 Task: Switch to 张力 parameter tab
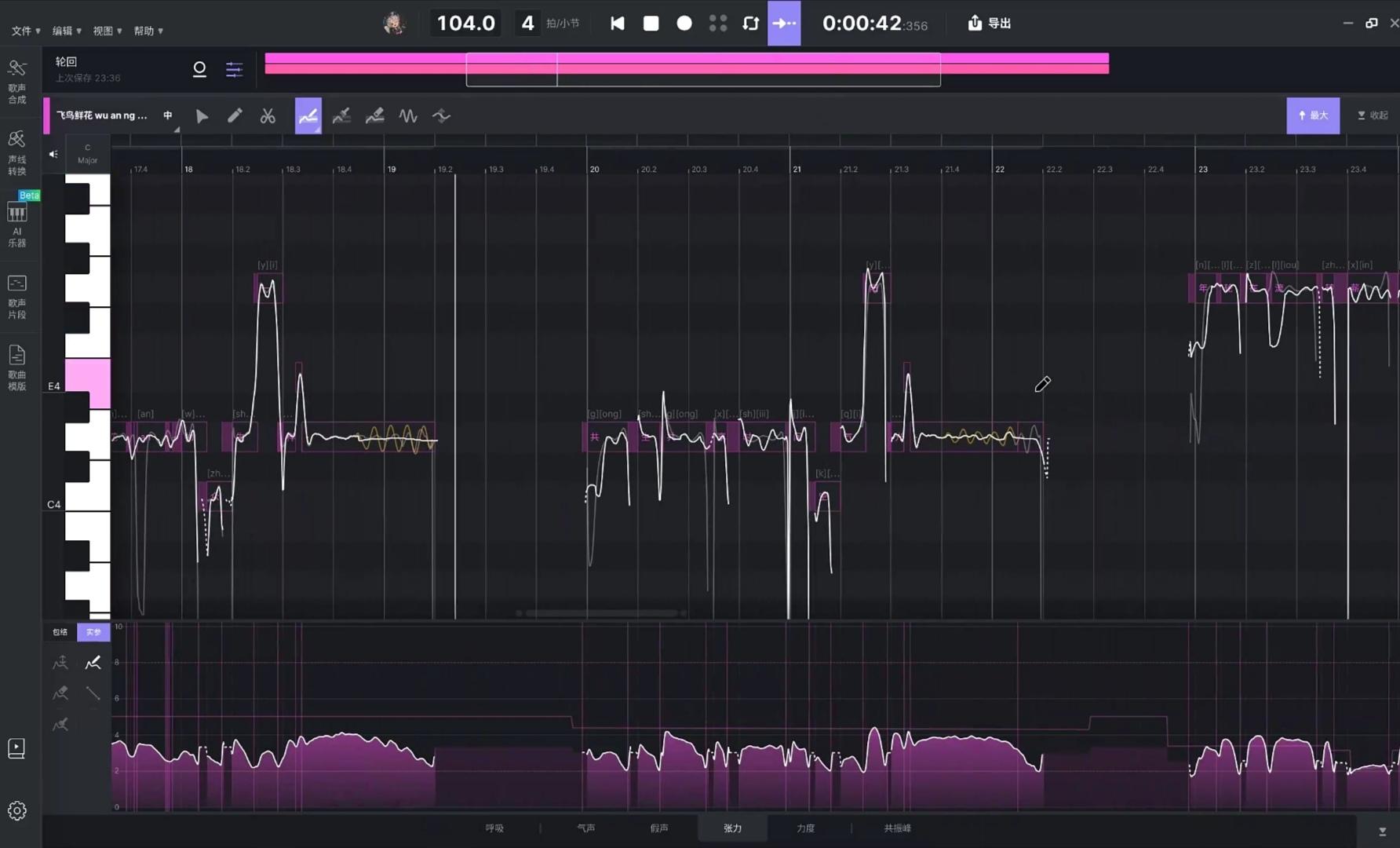coord(732,828)
